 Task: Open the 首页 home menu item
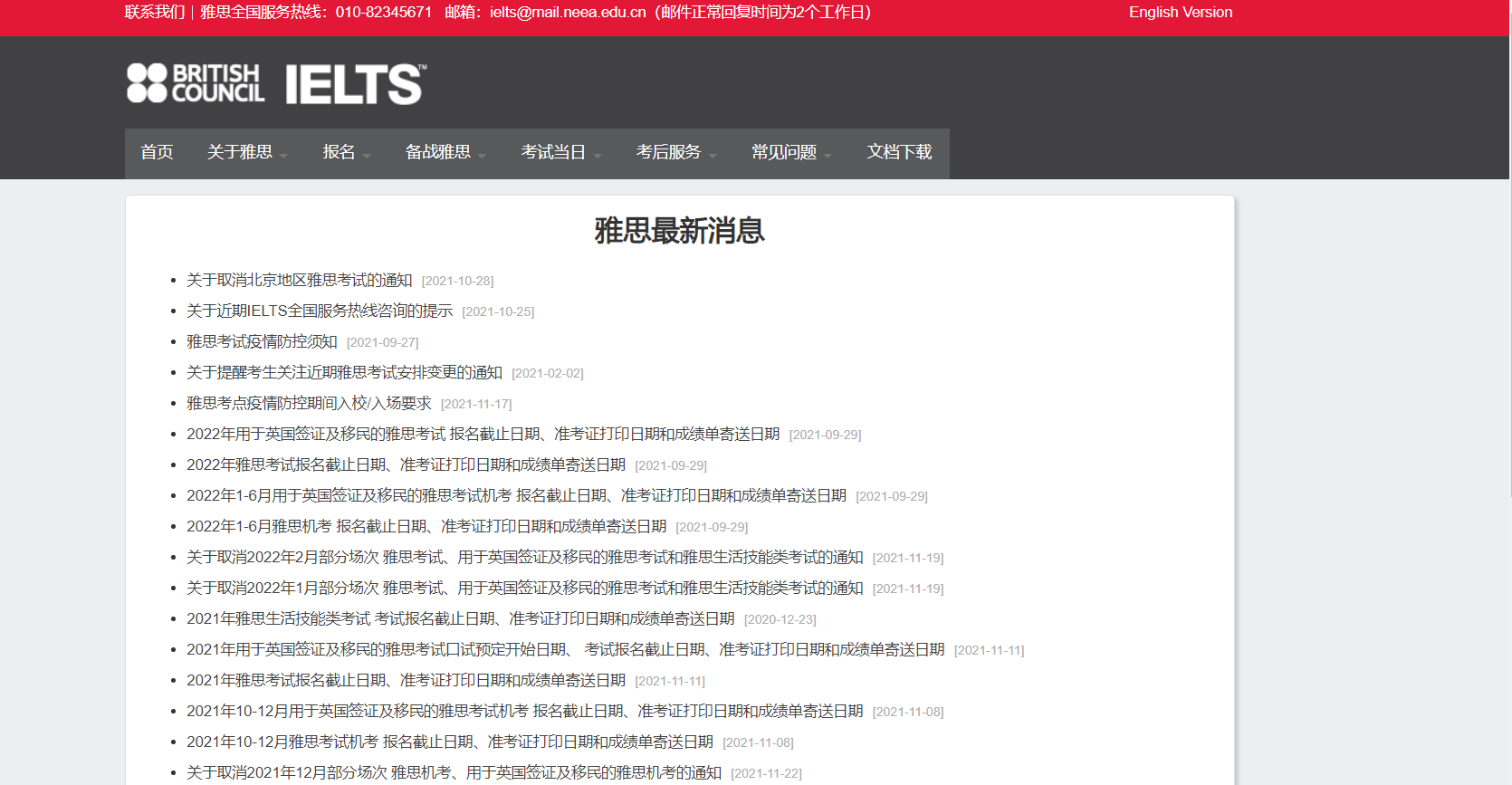point(157,152)
